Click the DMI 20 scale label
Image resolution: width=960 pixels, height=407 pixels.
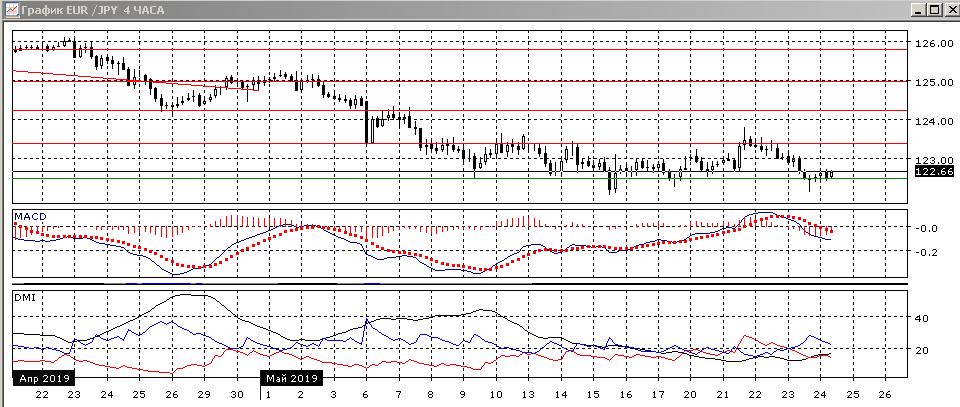tap(923, 350)
